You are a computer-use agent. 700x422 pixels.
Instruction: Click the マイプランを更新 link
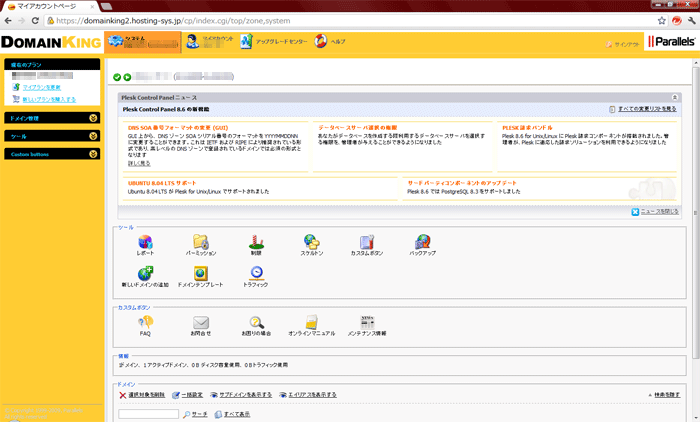[x=42, y=88]
